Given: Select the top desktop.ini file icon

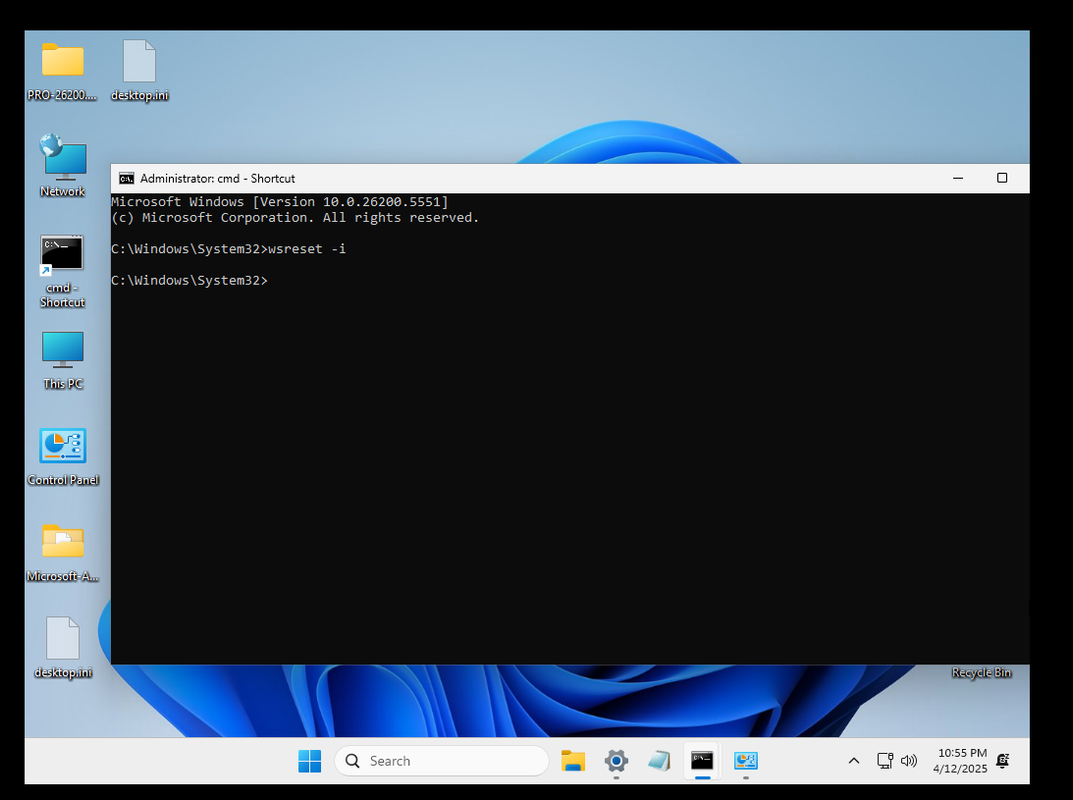Looking at the screenshot, I should click(x=140, y=71).
